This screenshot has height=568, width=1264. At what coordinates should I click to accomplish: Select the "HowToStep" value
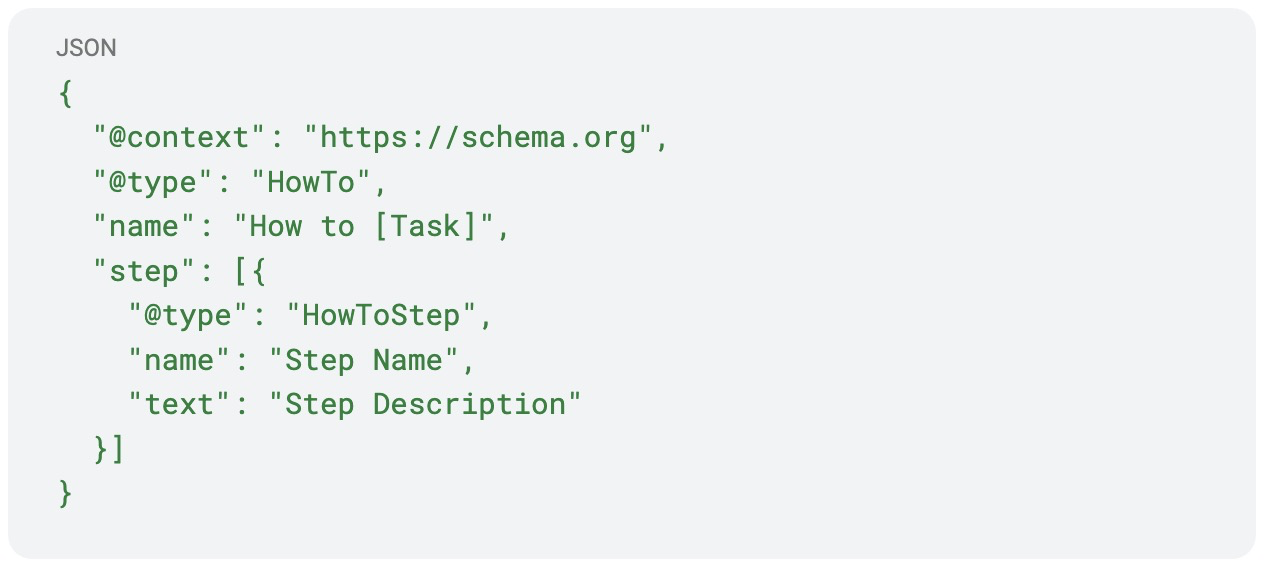click(x=380, y=316)
